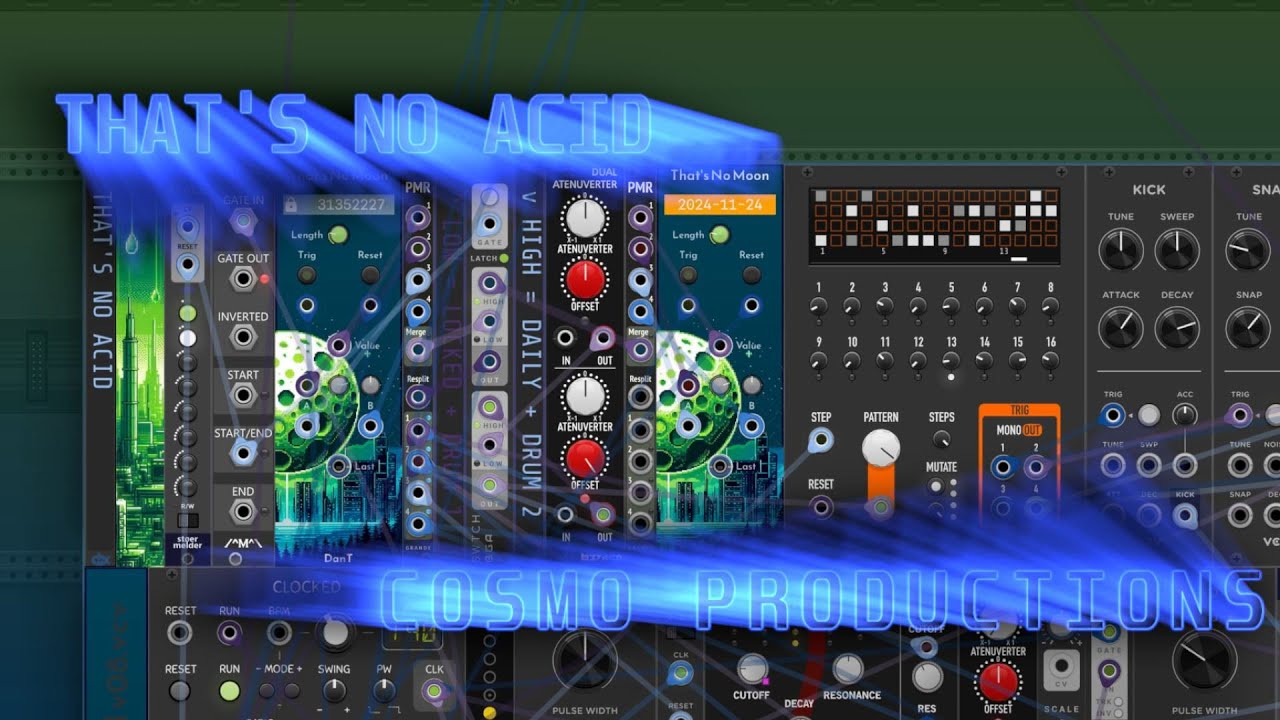Click the upper IN jack of Dual Atenuverter

566,338
